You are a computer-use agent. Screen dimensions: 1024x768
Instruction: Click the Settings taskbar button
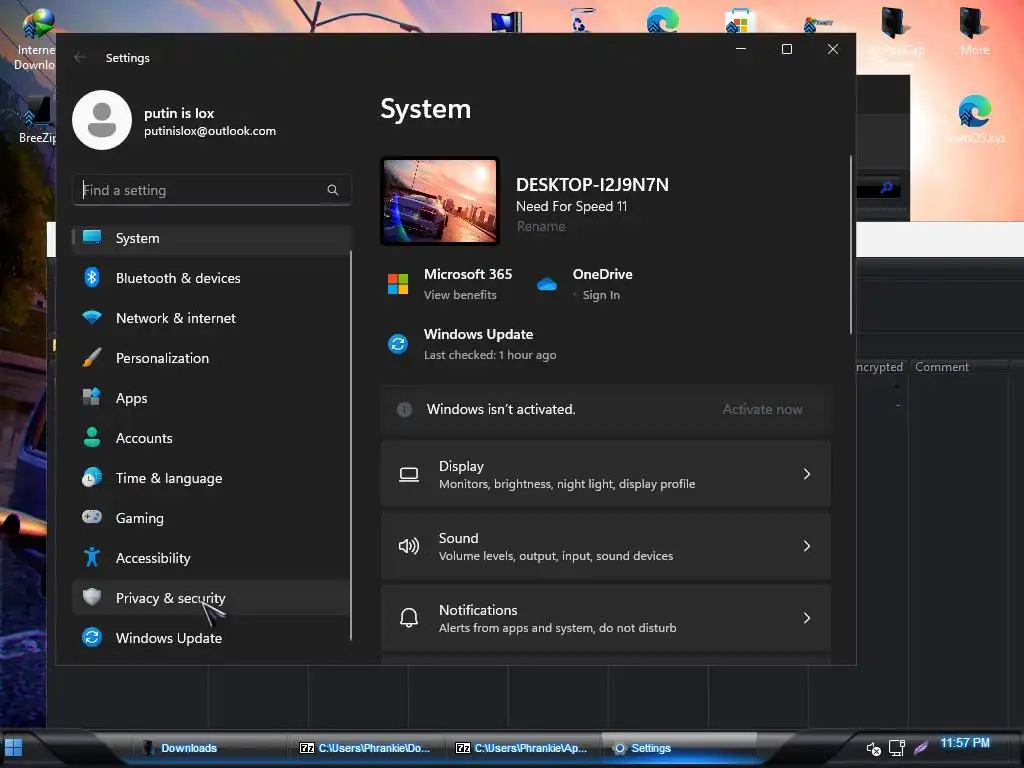679,748
